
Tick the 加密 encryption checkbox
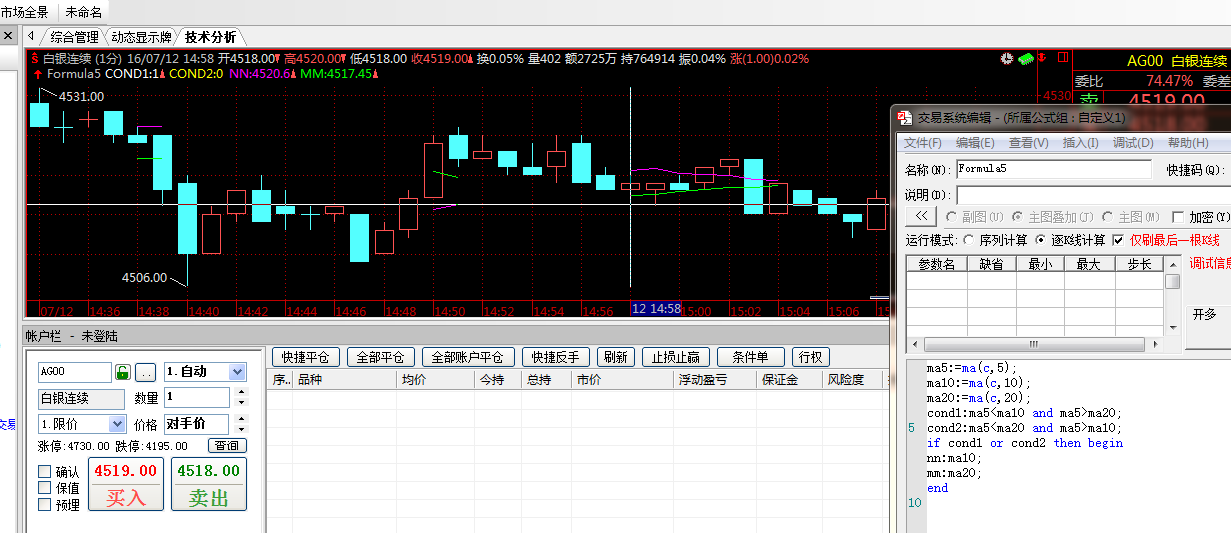coord(1178,217)
